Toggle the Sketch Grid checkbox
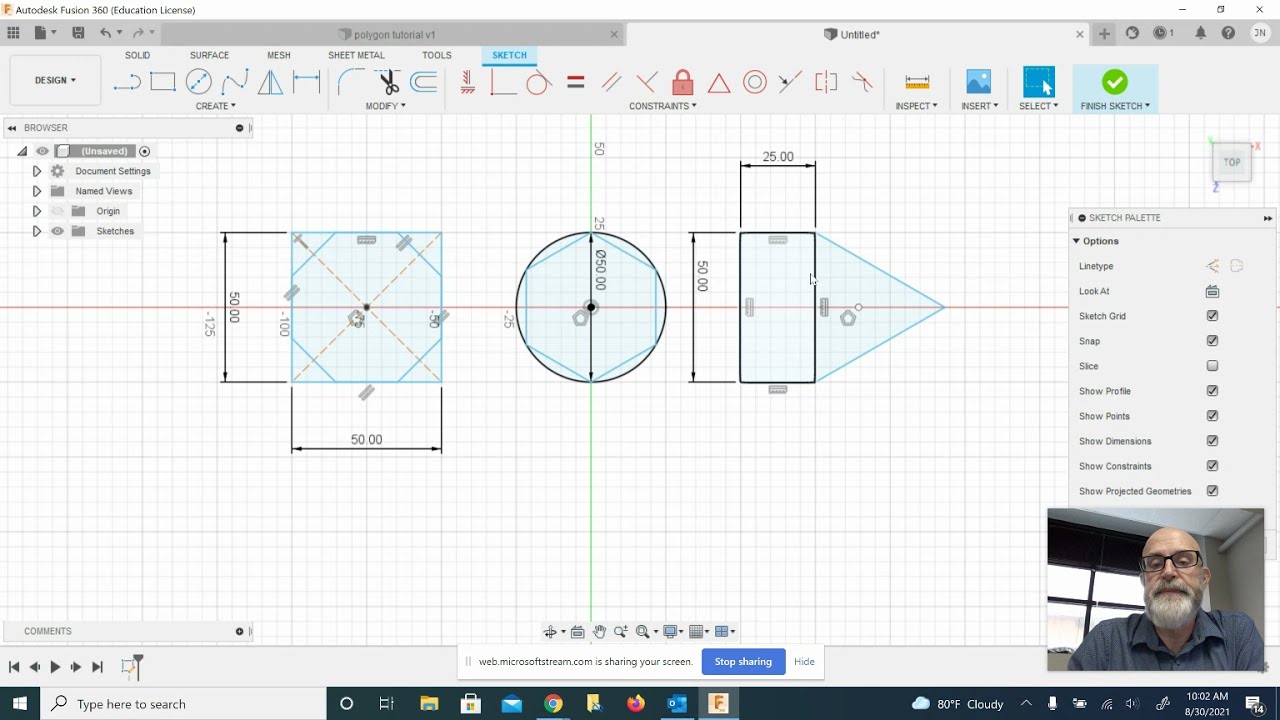This screenshot has height=720, width=1280. pos(1212,316)
